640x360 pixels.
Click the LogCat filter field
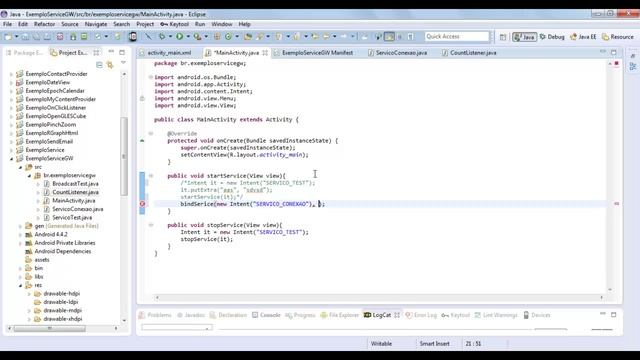coord(177,327)
